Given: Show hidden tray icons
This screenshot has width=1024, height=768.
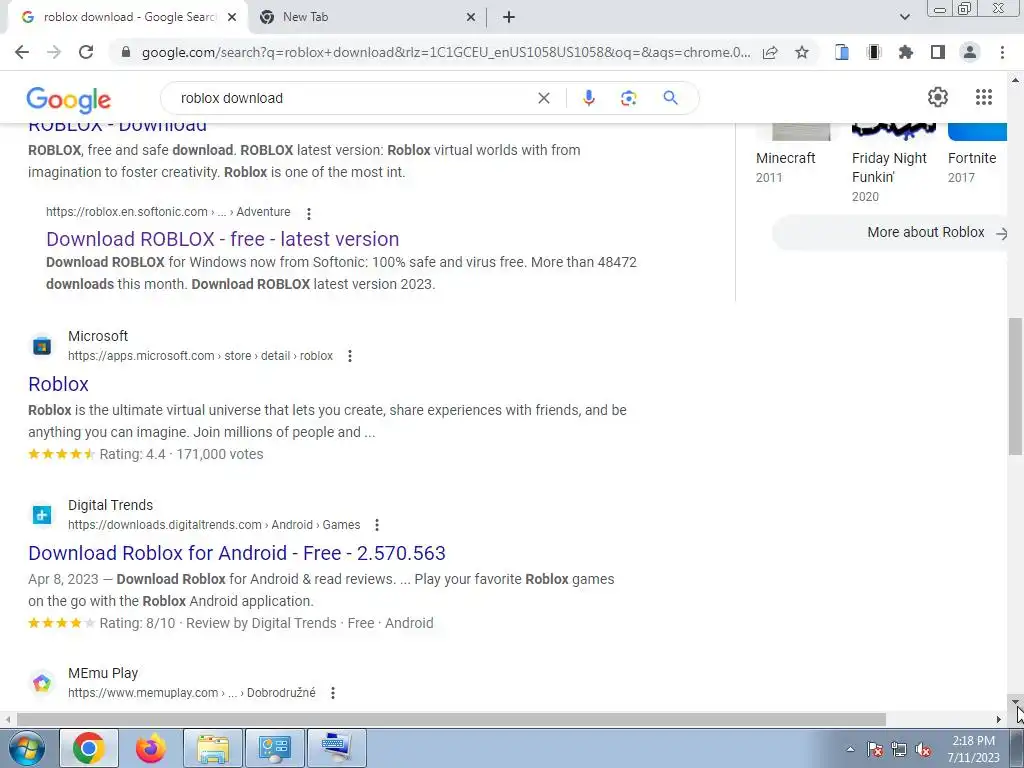Looking at the screenshot, I should pyautogui.click(x=850, y=750).
